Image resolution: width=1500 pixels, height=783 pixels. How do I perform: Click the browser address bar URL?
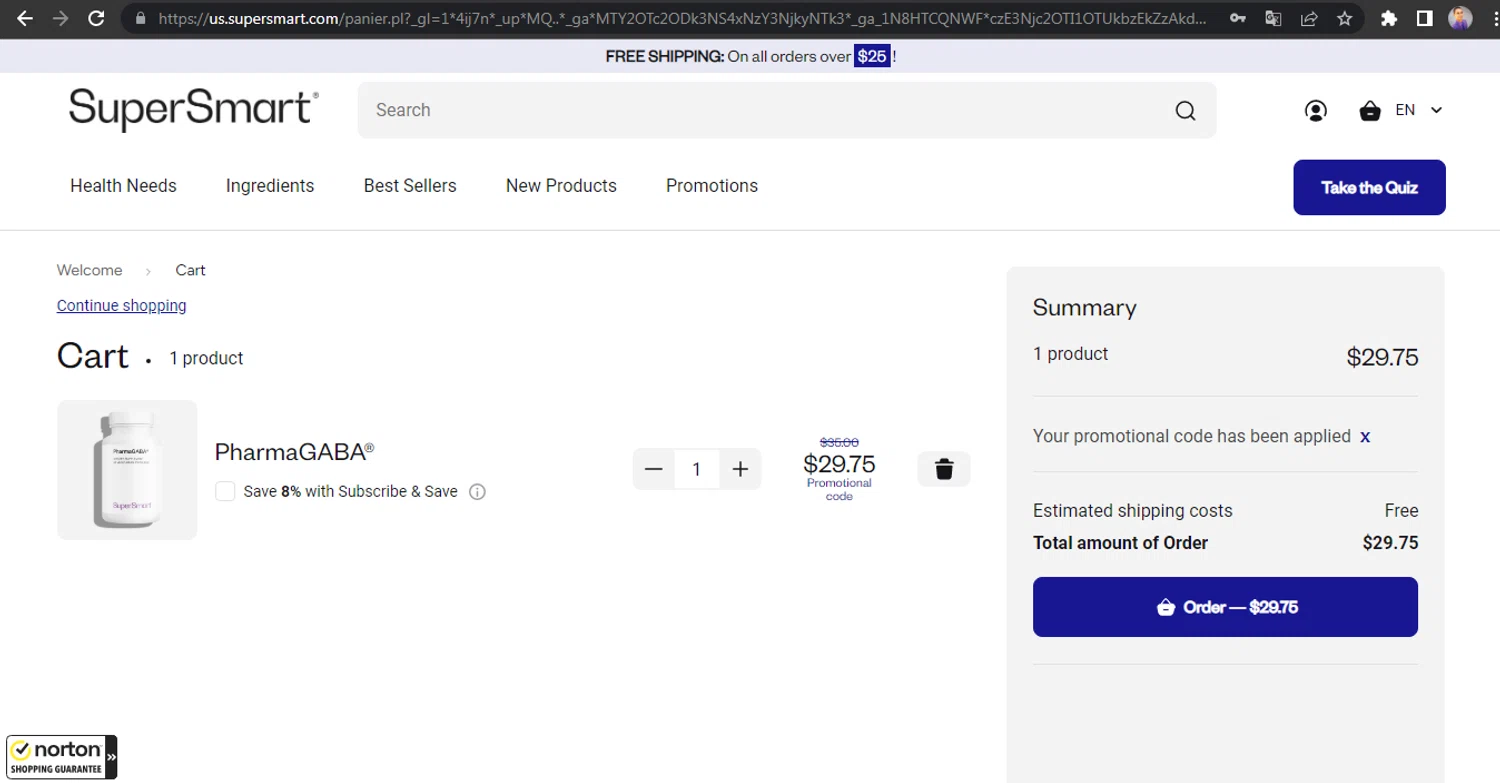681,18
